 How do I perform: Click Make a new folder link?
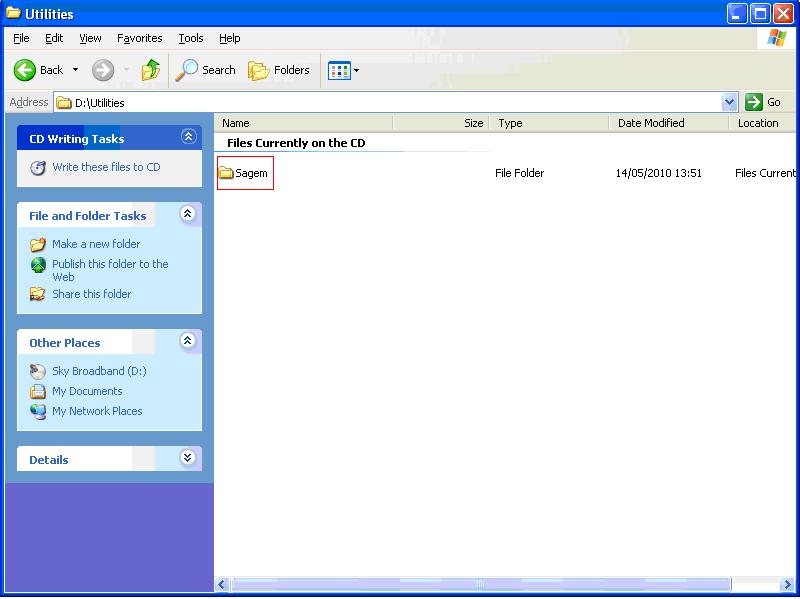[x=96, y=244]
